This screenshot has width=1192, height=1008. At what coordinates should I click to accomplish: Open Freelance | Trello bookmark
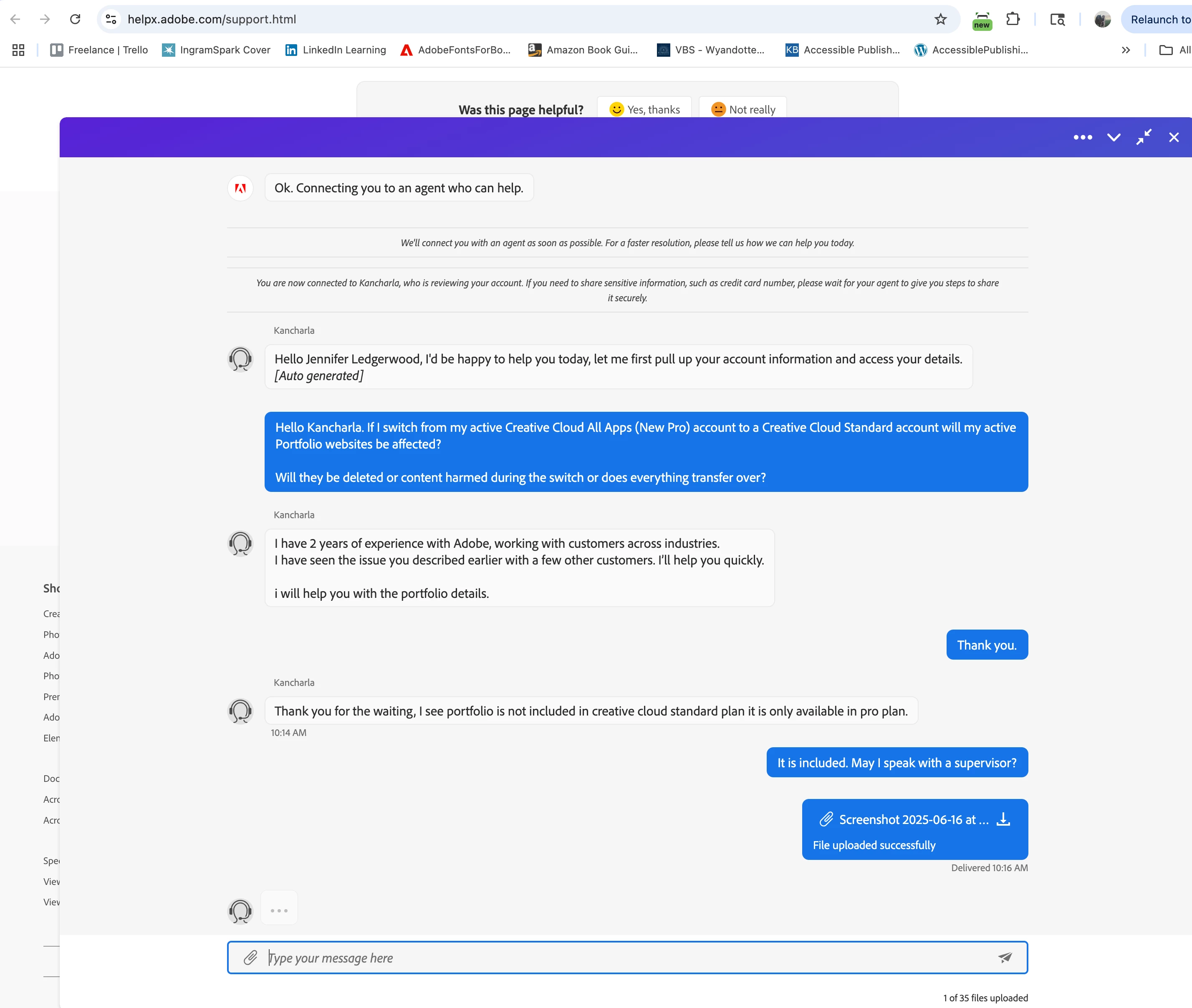[x=99, y=50]
